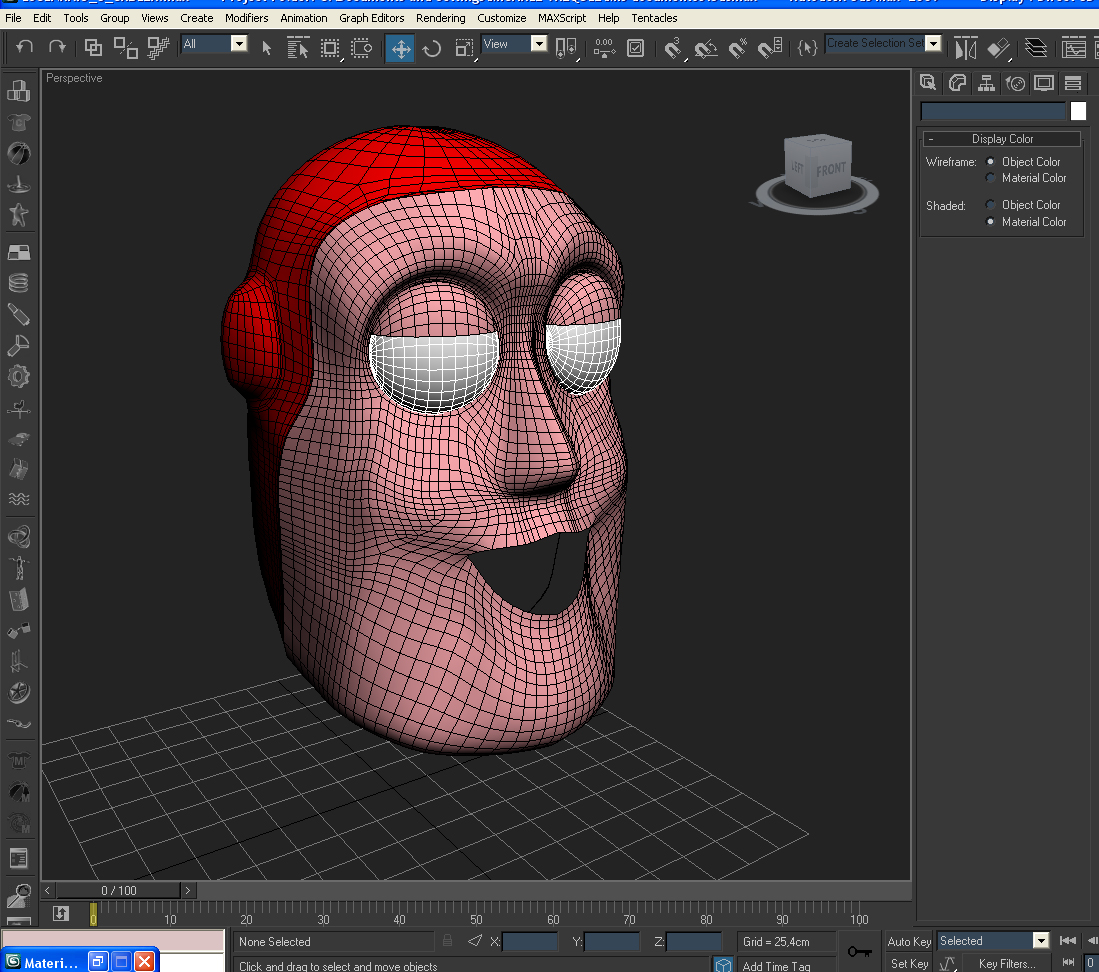Click the Key Filters button
This screenshot has width=1099, height=972.
click(x=1006, y=964)
